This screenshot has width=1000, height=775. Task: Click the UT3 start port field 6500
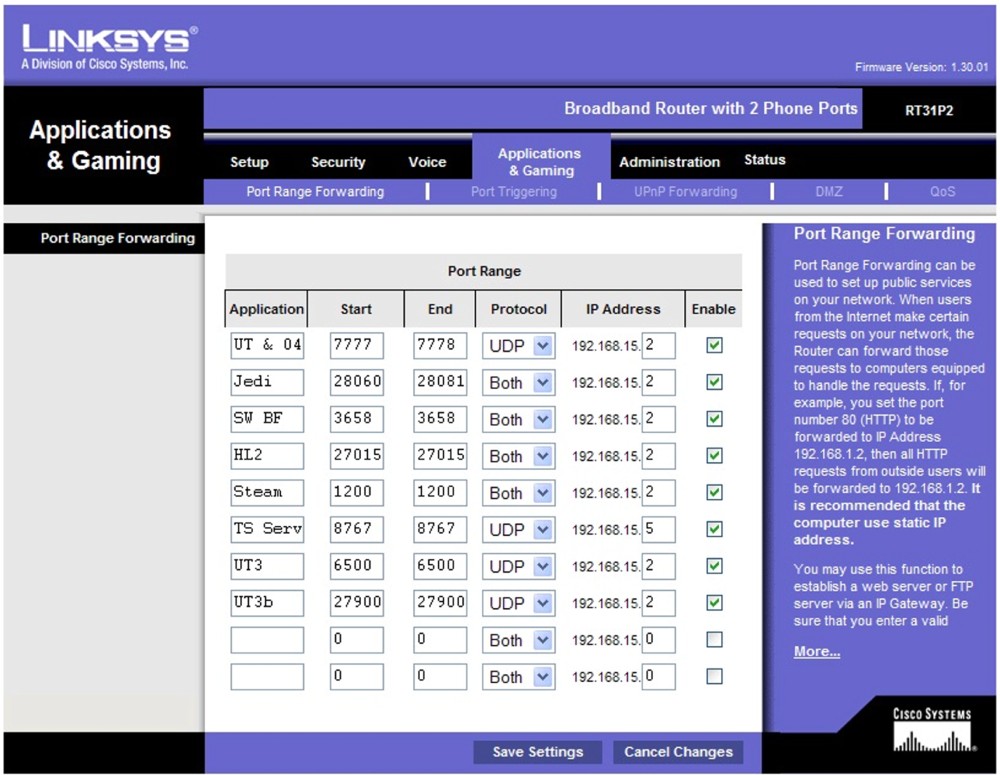pyautogui.click(x=357, y=566)
